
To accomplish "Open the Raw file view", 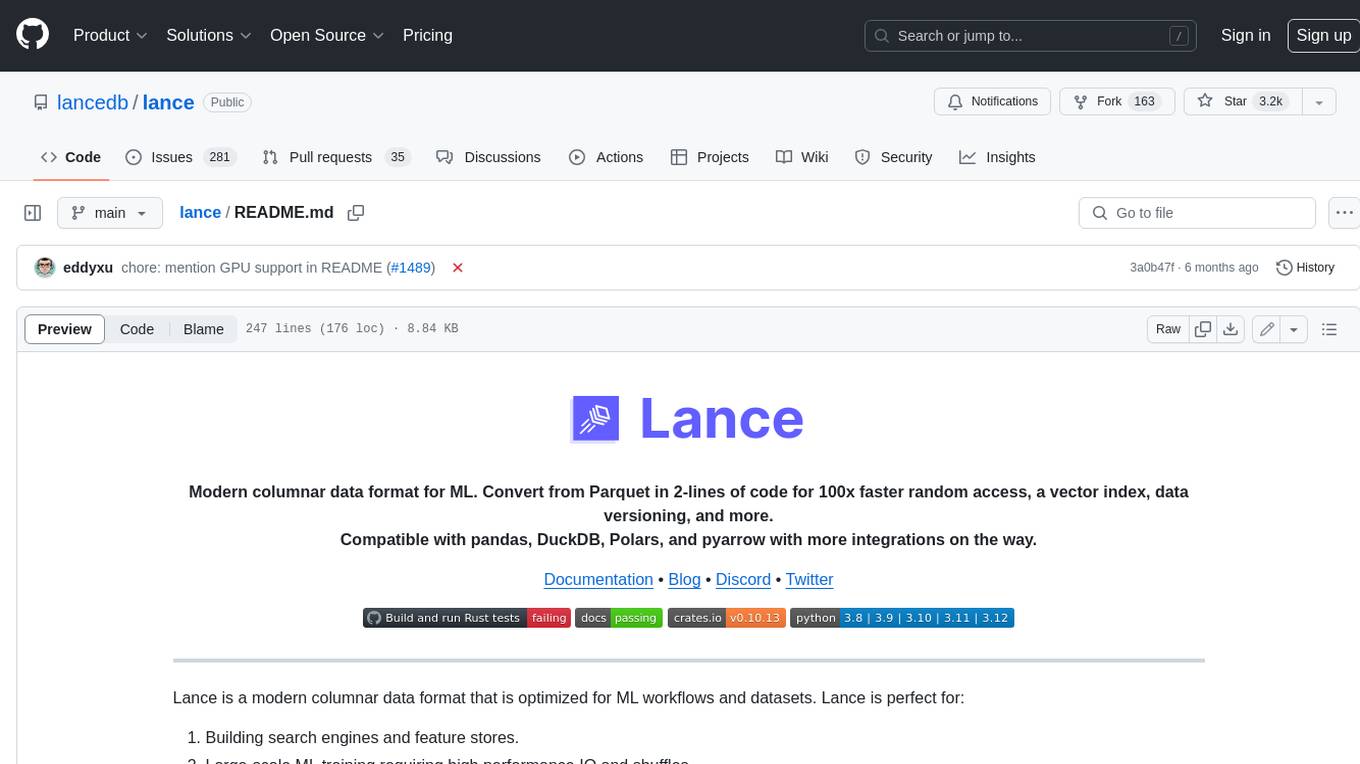I will 1168,329.
